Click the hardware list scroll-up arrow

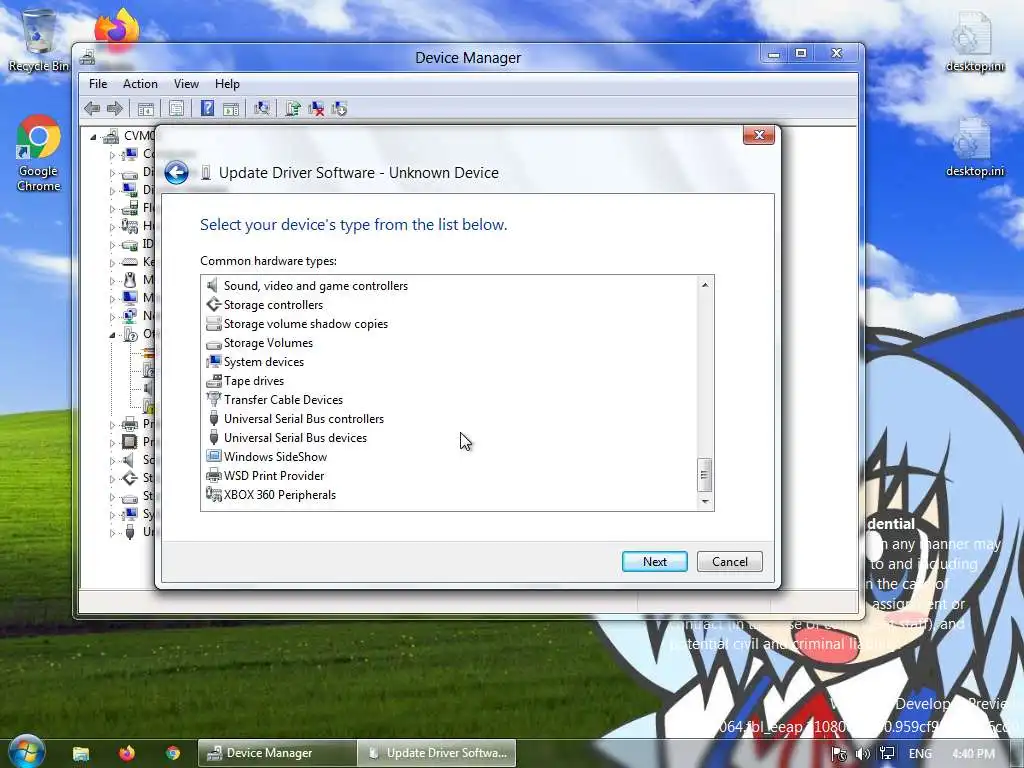click(x=704, y=285)
